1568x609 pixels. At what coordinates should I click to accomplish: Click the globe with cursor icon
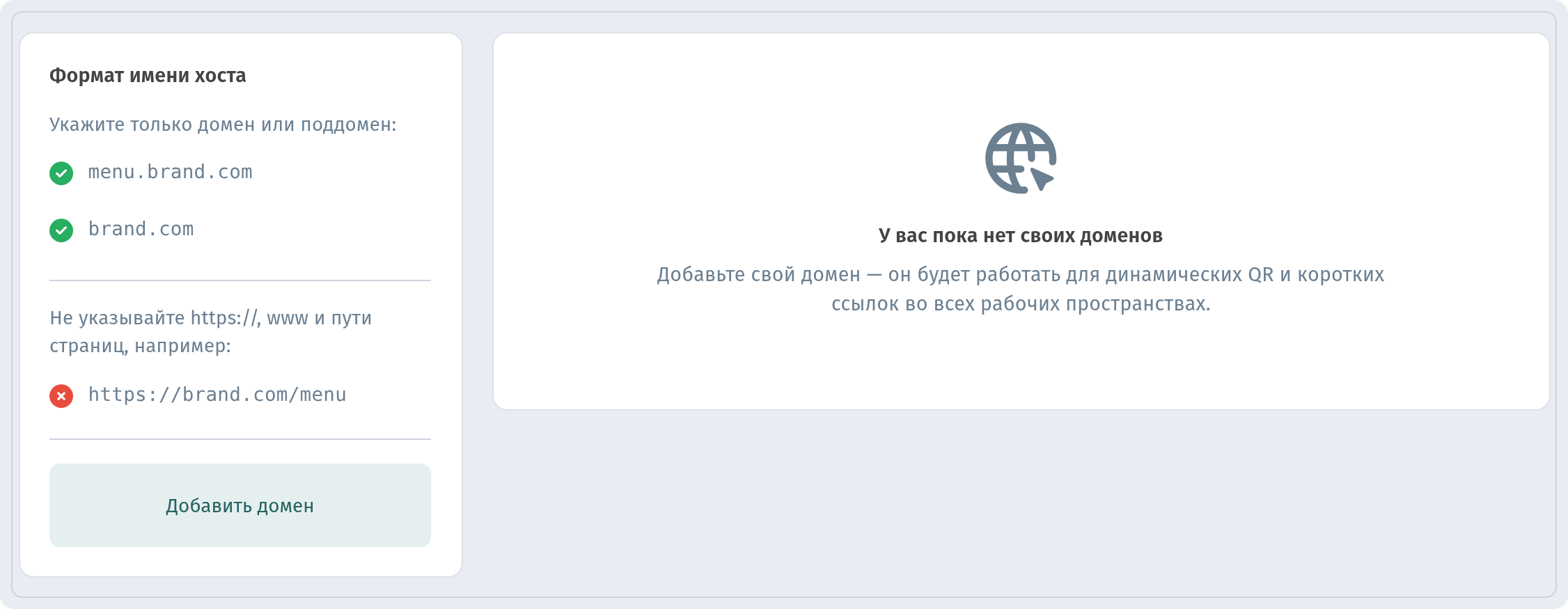[1021, 158]
